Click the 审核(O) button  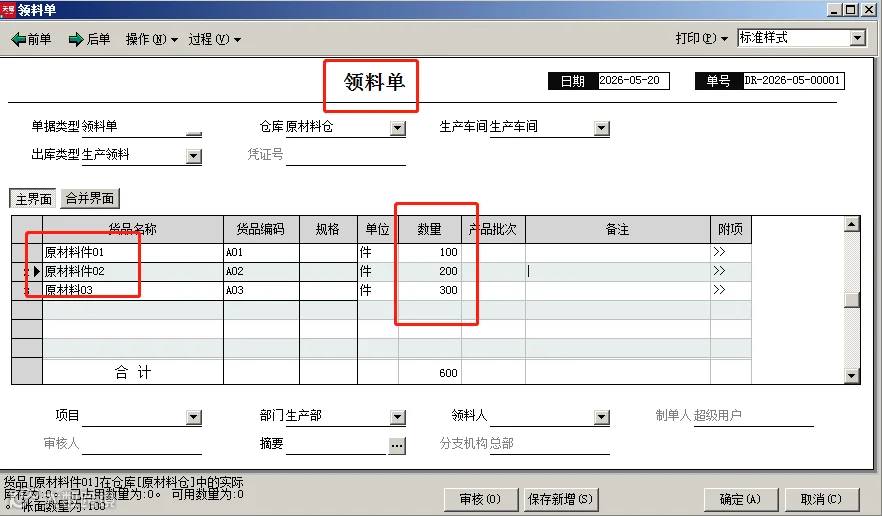(x=480, y=499)
